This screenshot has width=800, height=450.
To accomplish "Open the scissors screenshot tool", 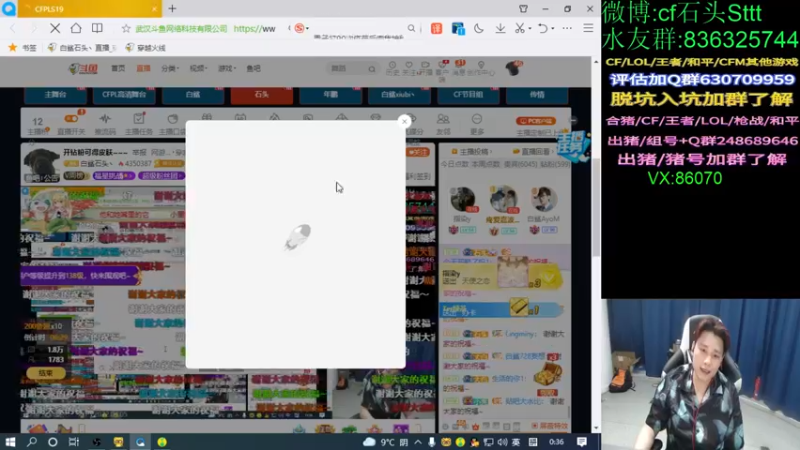I will (519, 29).
